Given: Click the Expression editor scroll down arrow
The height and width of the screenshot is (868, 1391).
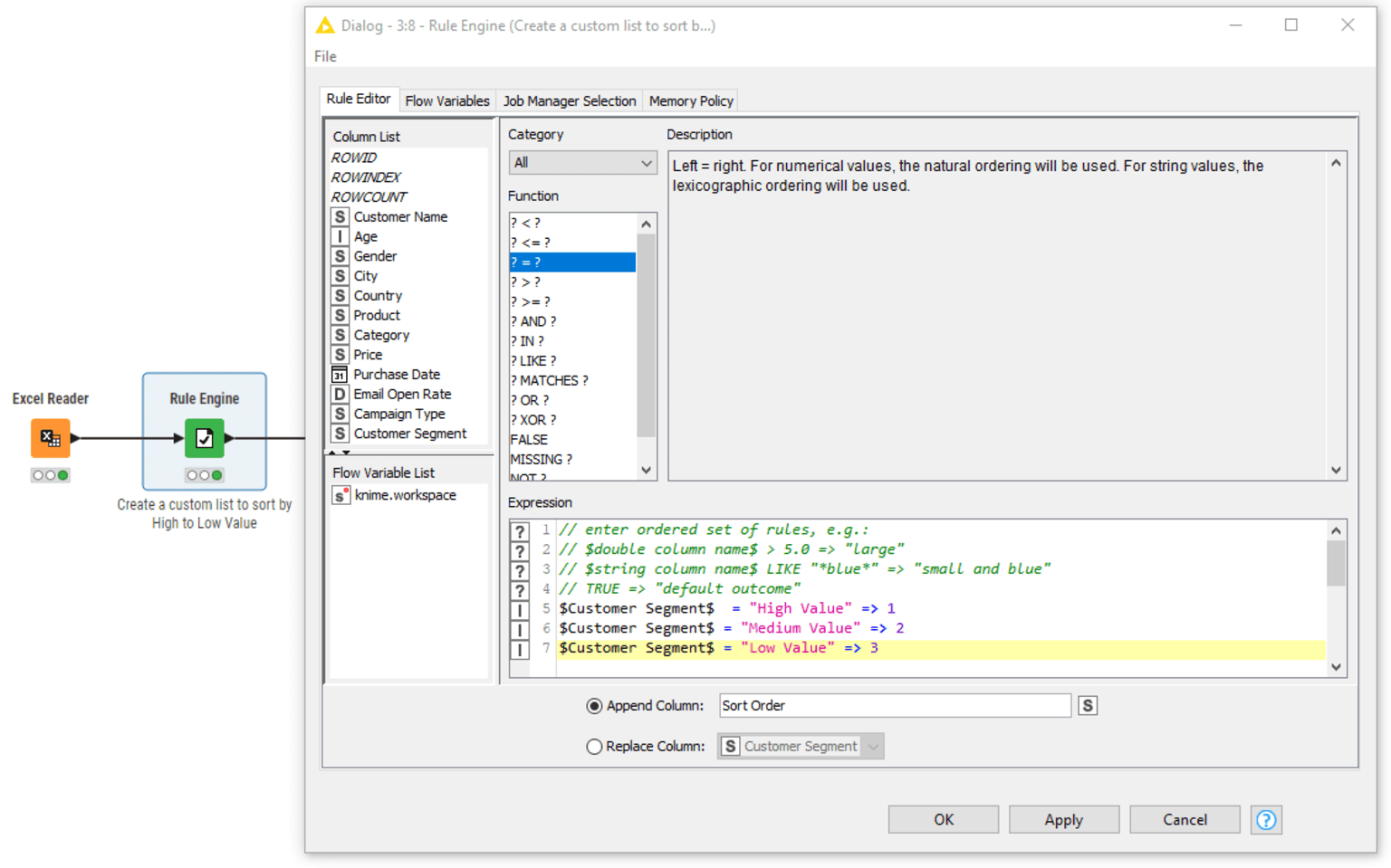Looking at the screenshot, I should [x=1336, y=667].
